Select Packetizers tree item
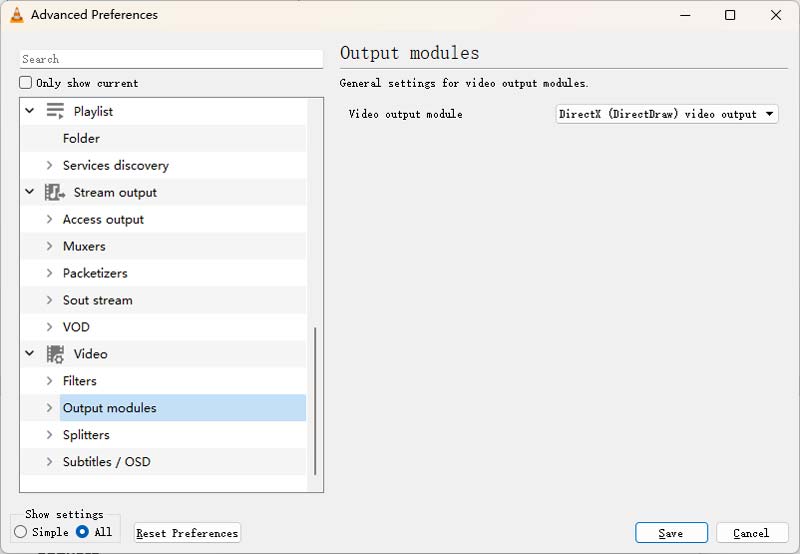Viewport: 800px width, 554px height. 95,273
